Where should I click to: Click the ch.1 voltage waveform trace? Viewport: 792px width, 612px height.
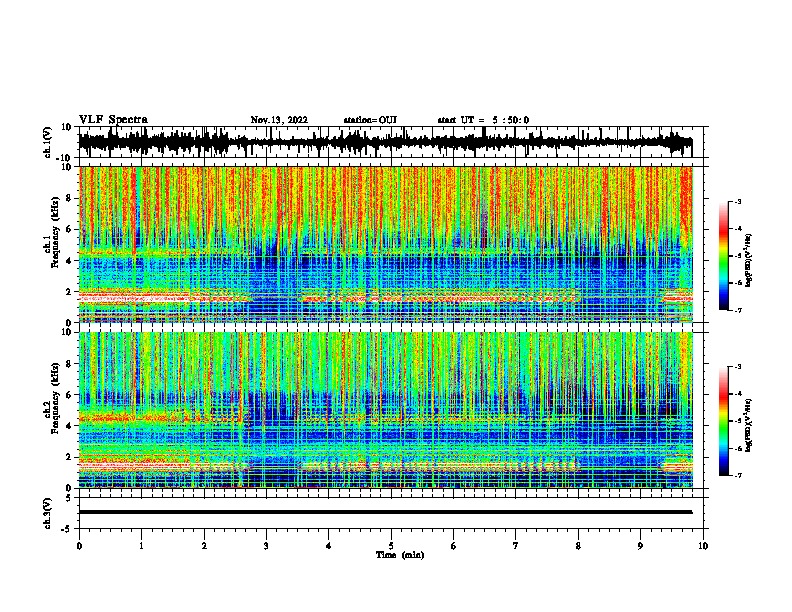pyautogui.click(x=385, y=142)
